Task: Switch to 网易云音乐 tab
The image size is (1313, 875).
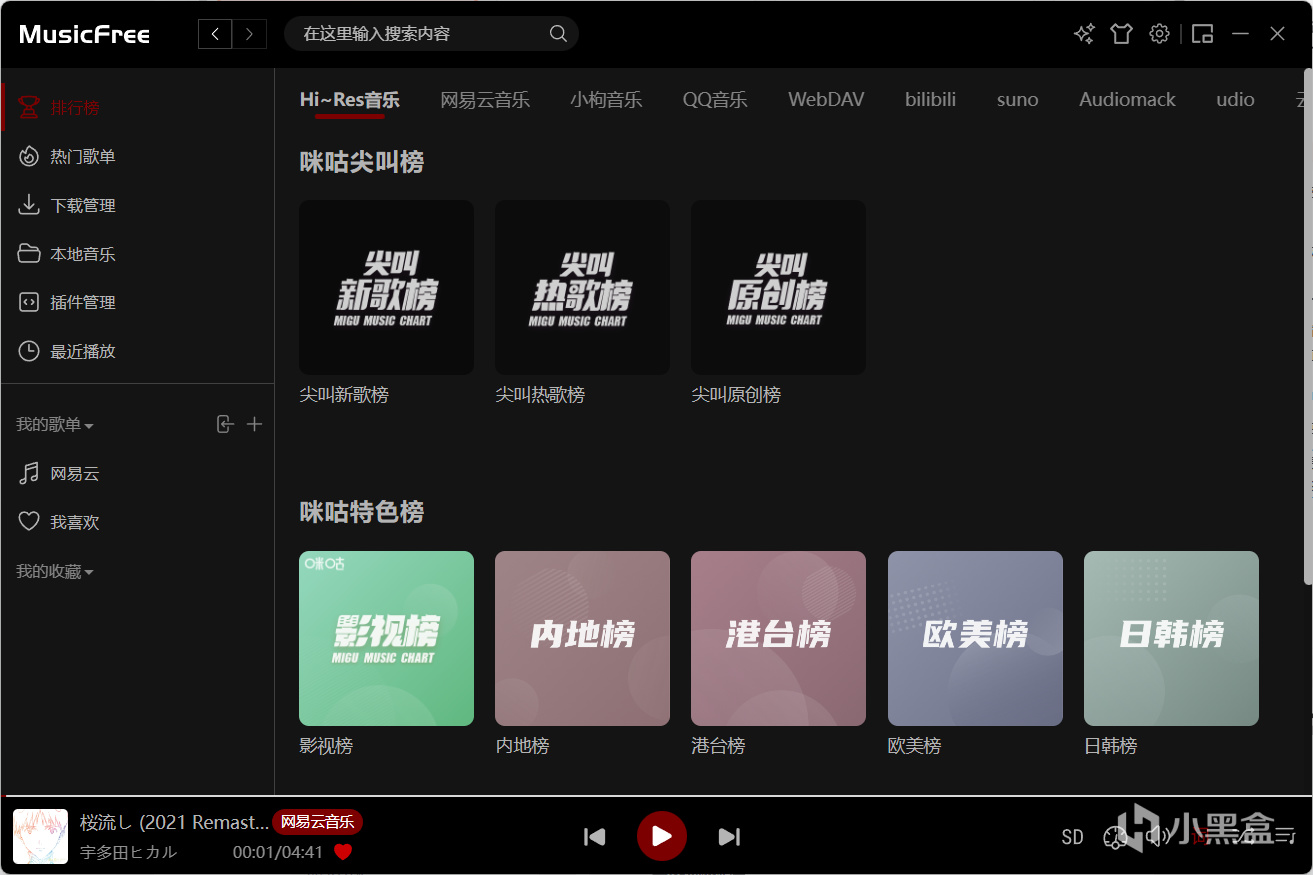Action: click(485, 100)
